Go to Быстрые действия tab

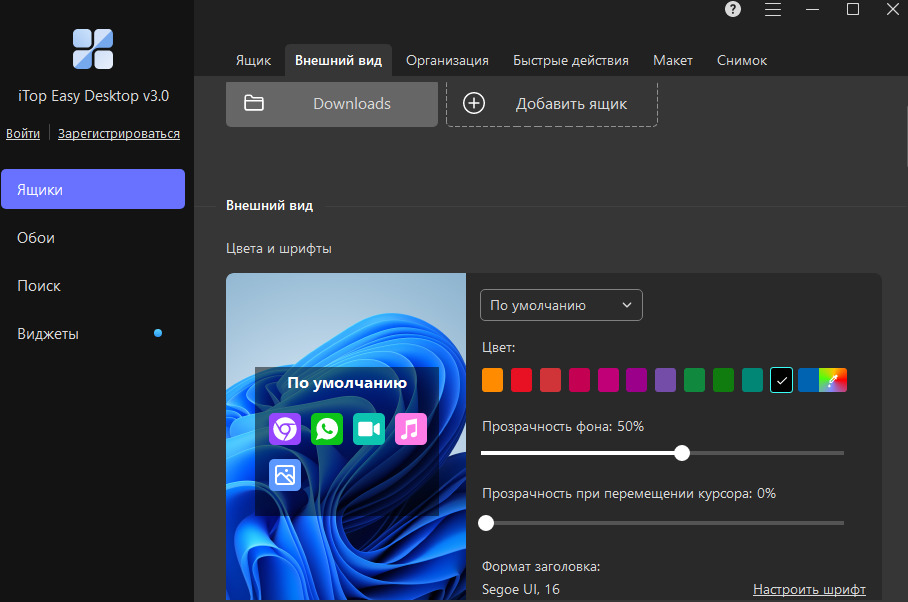570,60
